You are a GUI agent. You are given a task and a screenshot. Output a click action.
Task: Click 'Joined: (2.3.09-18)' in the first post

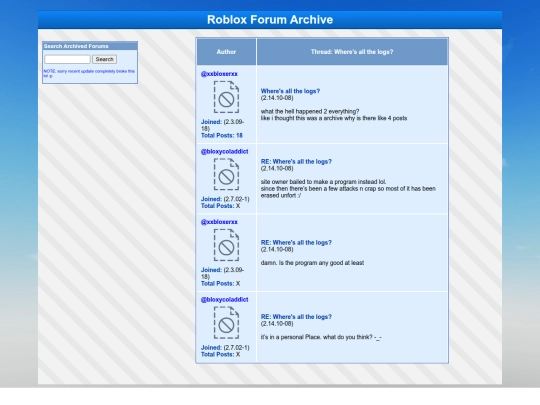[222, 125]
